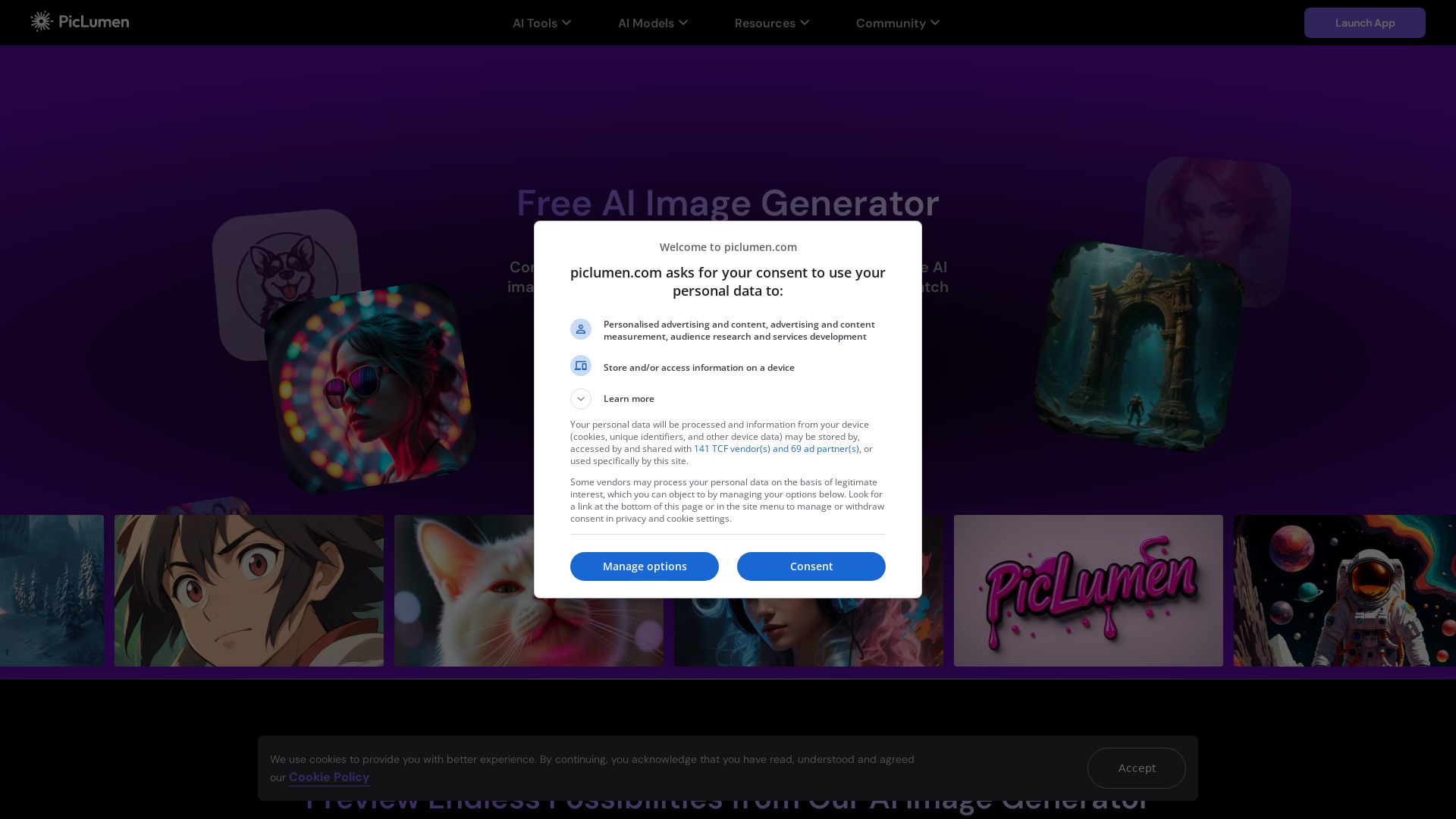Image resolution: width=1456 pixels, height=819 pixels.
Task: Open the AI Tools dropdown menu
Action: click(x=541, y=23)
